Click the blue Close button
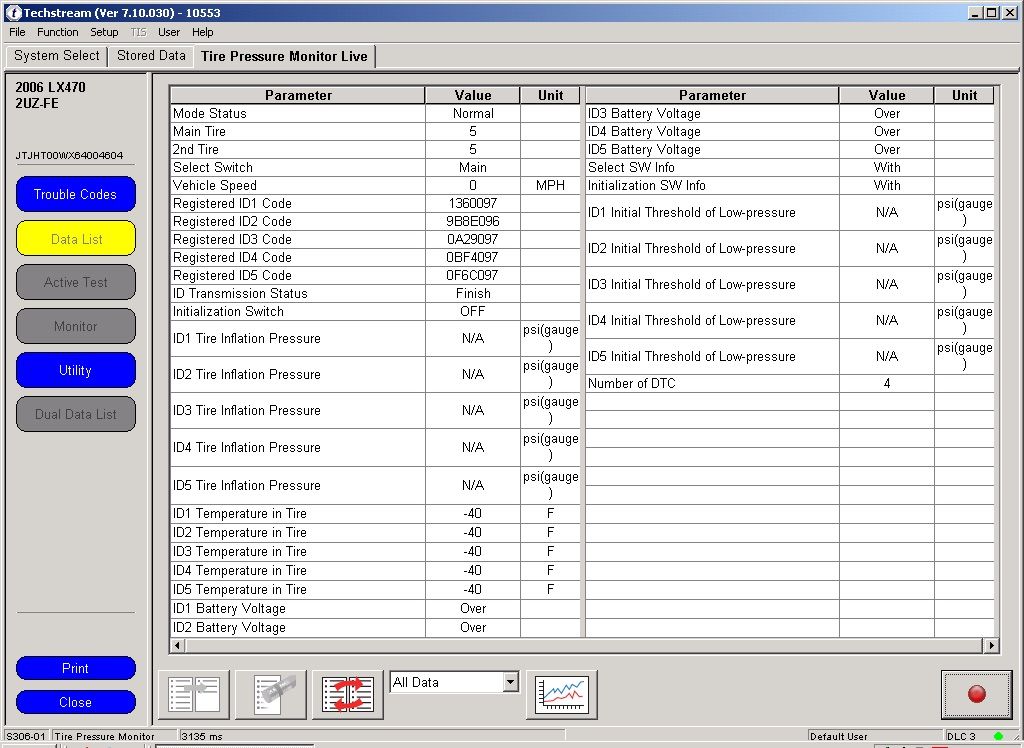 [x=76, y=702]
